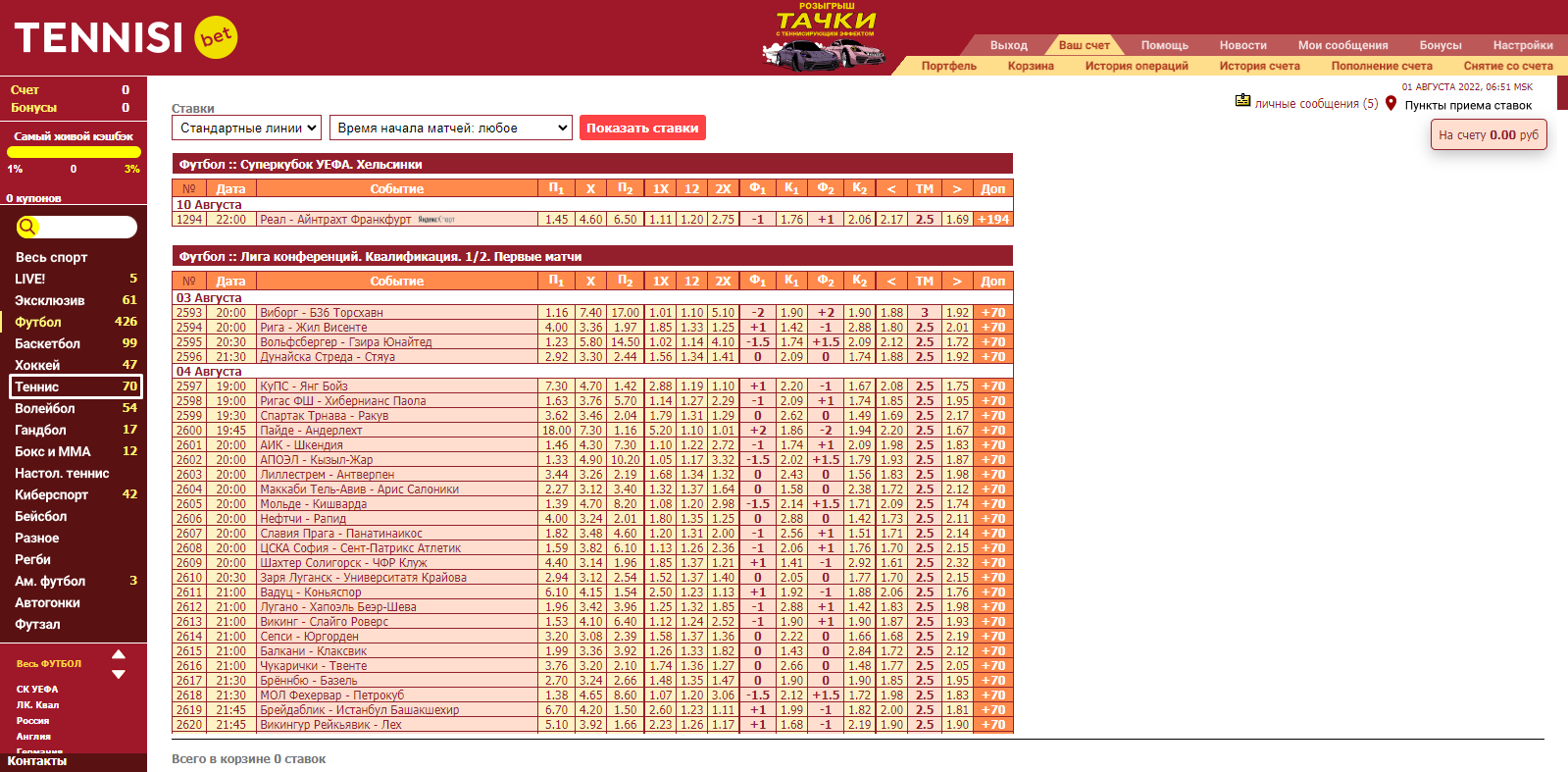Open the Стандартные линии dropdown
The width and height of the screenshot is (1568, 772).
(x=247, y=128)
